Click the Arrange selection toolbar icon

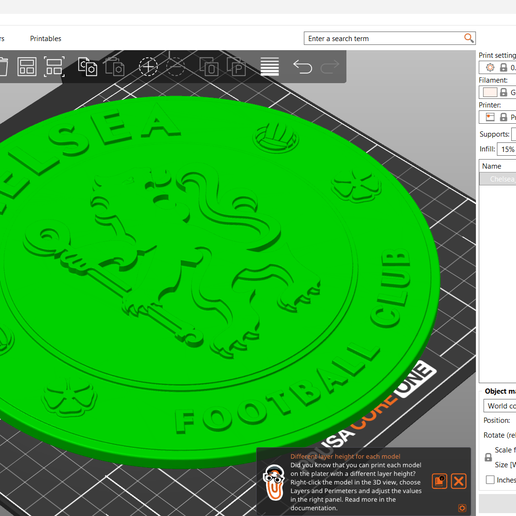coord(54,67)
